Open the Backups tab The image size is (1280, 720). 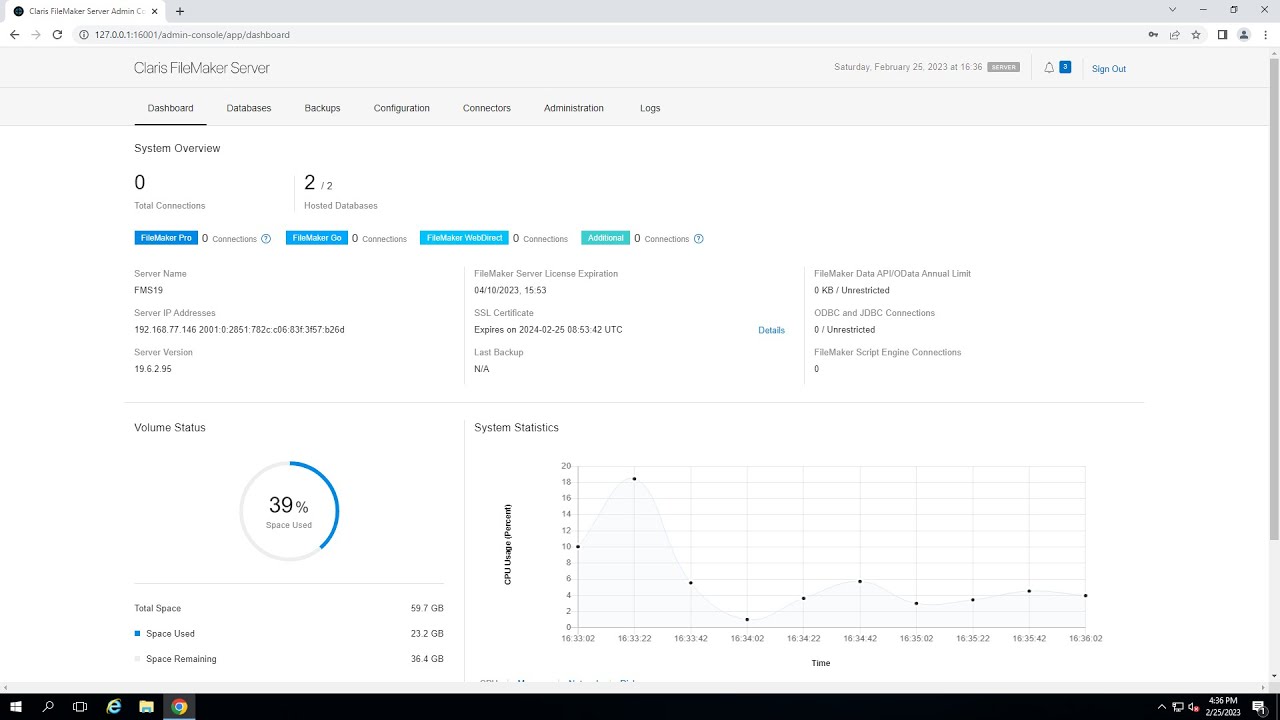click(x=322, y=108)
